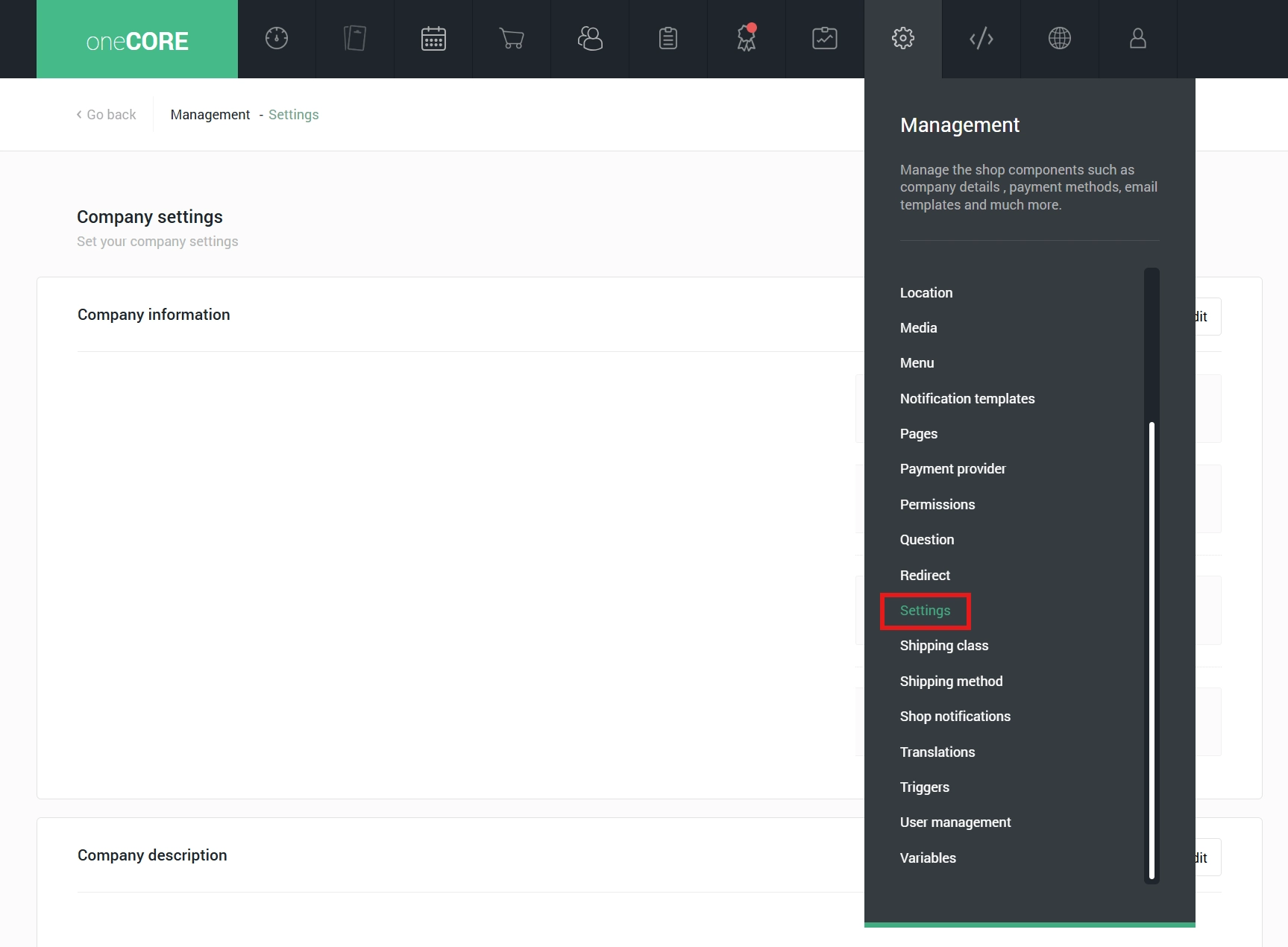Viewport: 1288px width, 947px height.
Task: Choose Shipping method from the menu
Action: [951, 682]
